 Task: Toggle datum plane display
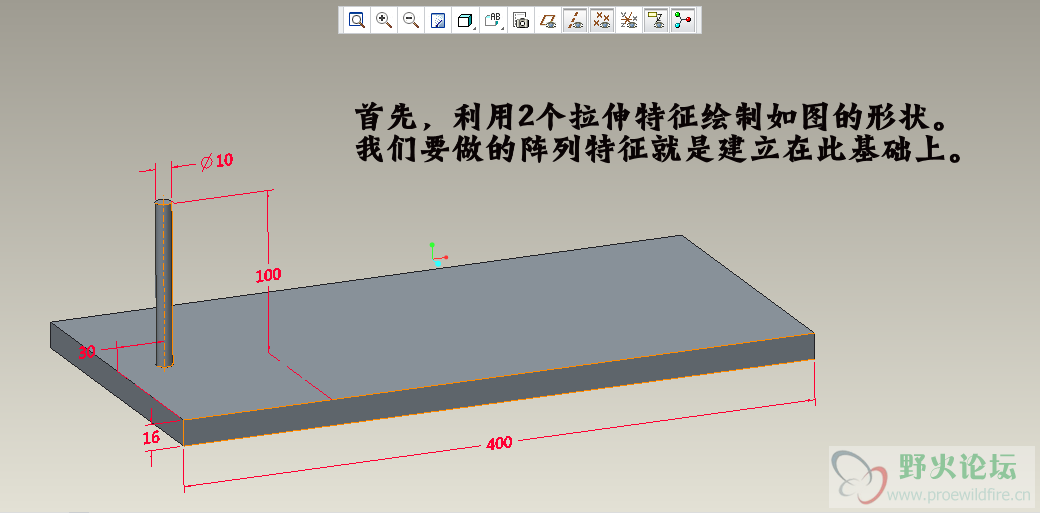point(548,20)
